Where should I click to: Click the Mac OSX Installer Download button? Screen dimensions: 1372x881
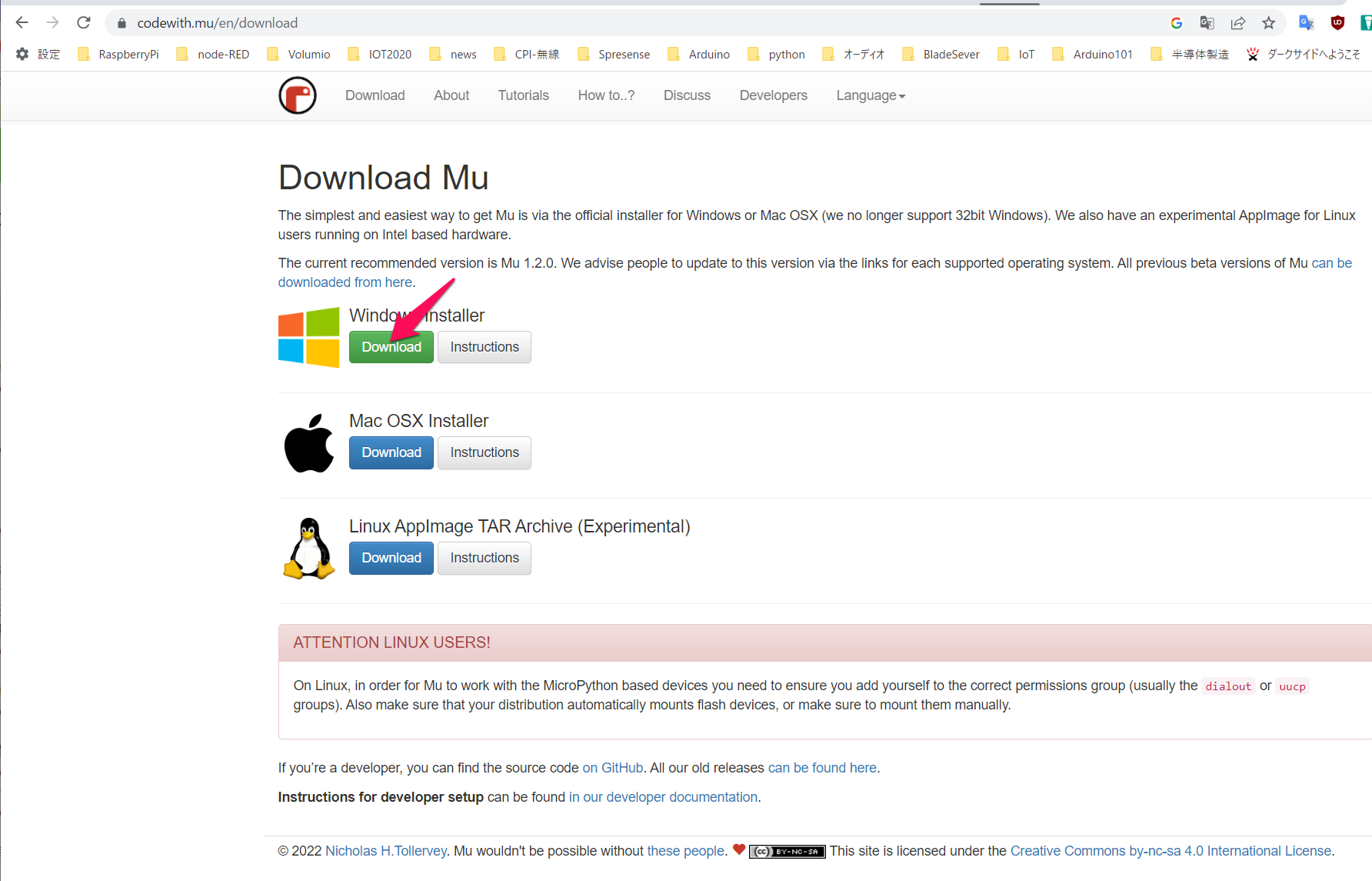pyautogui.click(x=391, y=452)
